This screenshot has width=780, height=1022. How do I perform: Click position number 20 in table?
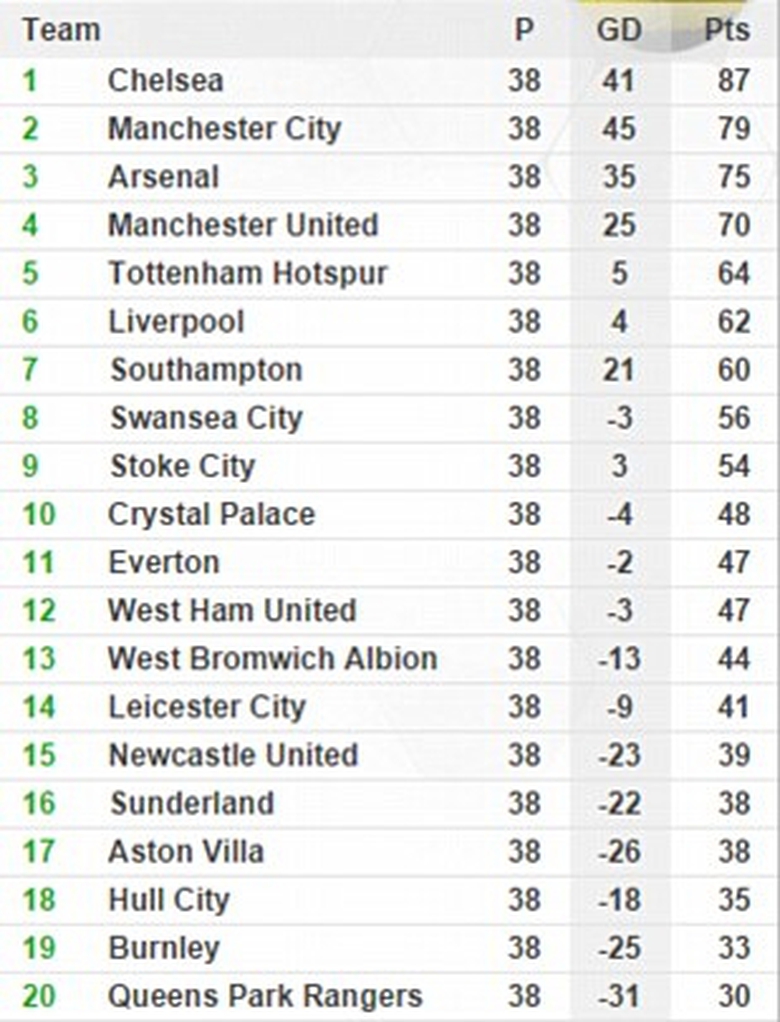pos(39,996)
